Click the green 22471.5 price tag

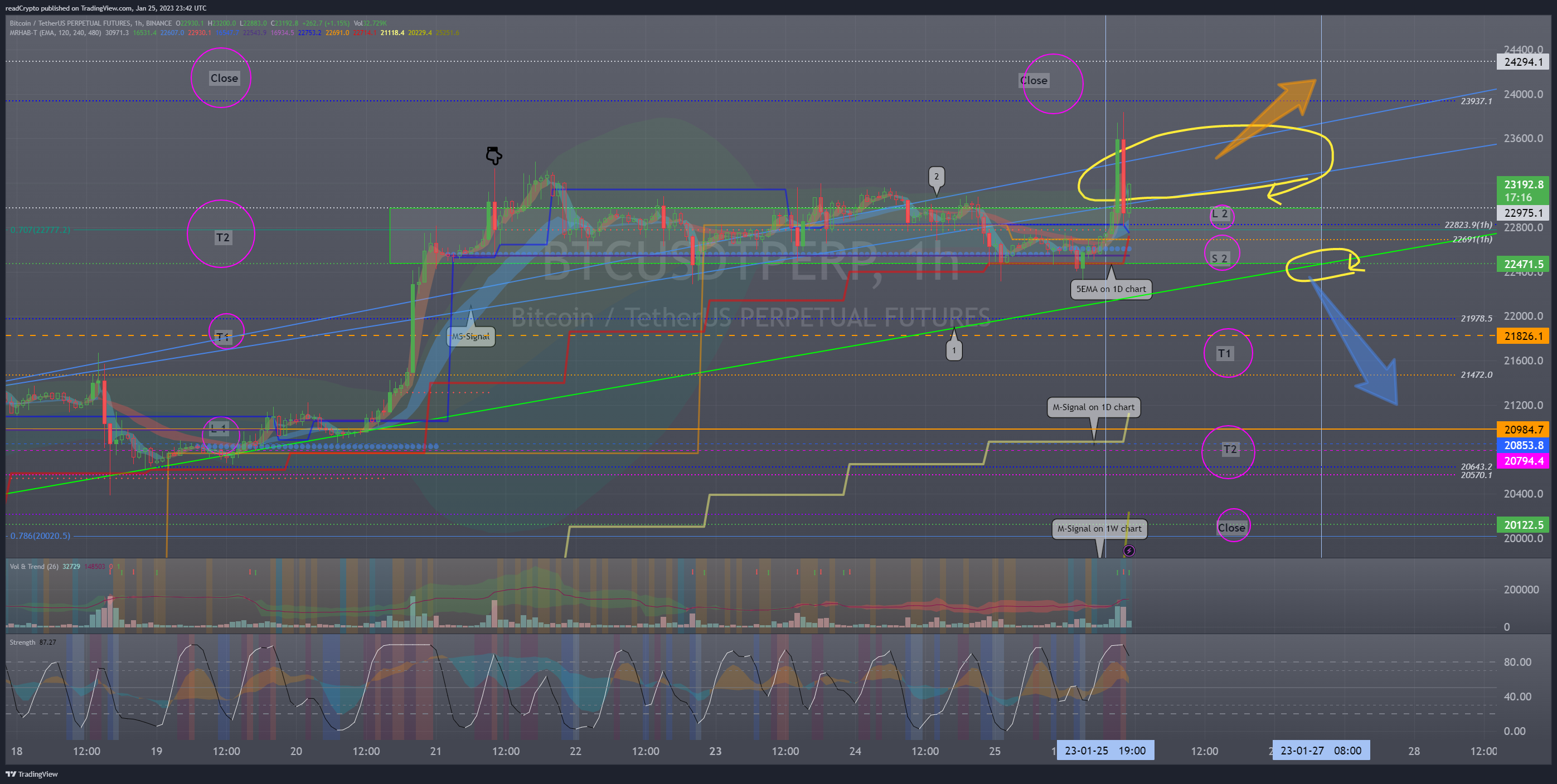1523,264
